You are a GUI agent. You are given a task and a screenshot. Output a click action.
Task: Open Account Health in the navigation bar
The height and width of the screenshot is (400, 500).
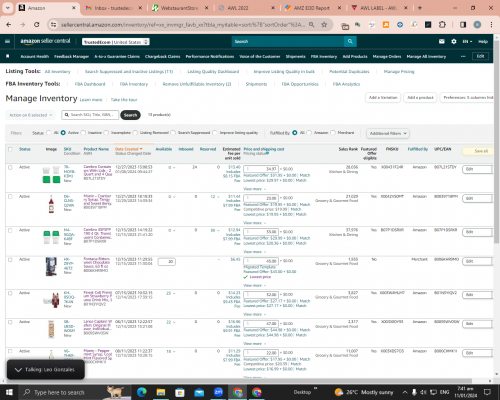[x=35, y=56]
